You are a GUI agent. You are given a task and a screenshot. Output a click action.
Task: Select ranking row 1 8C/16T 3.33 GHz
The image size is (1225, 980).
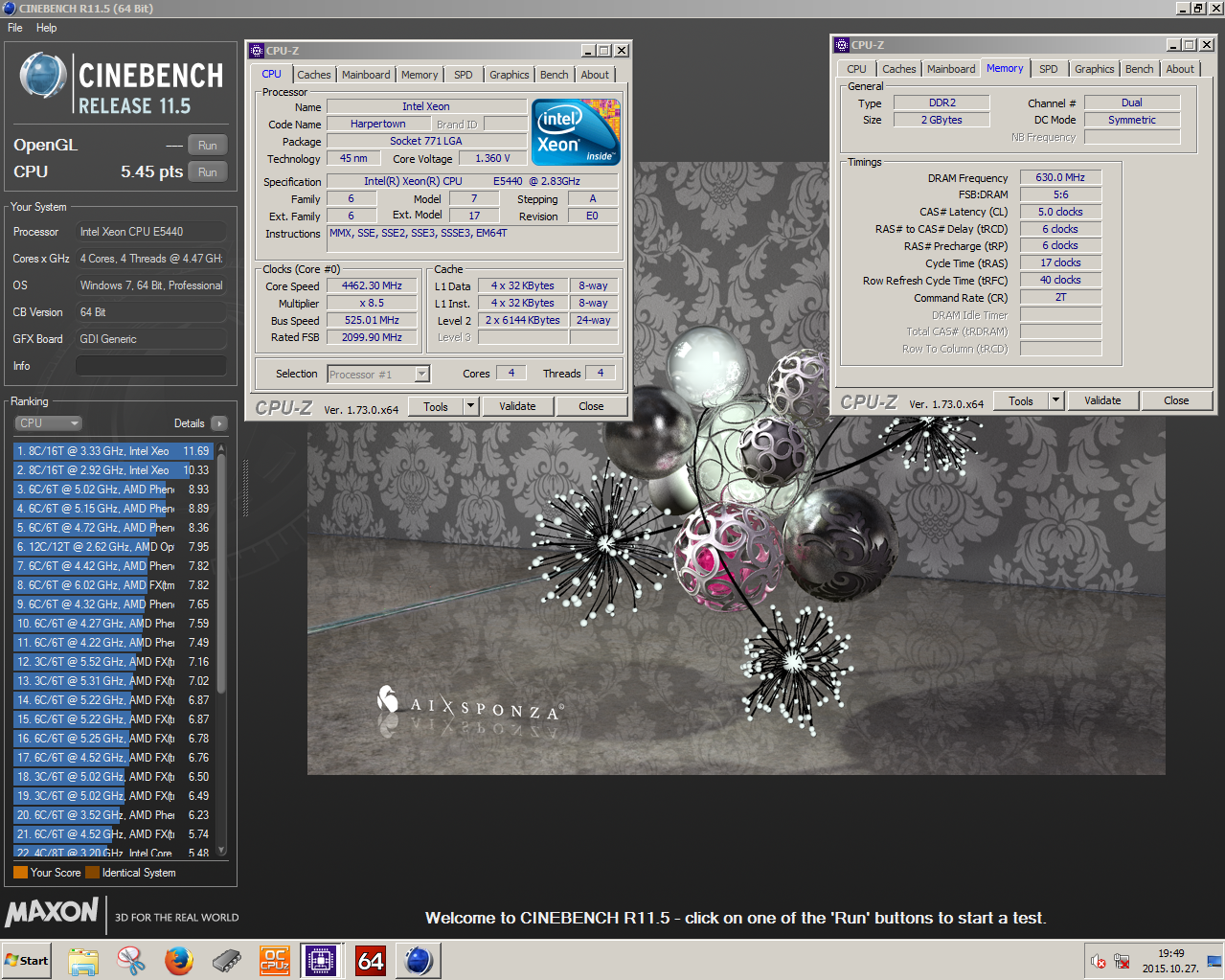pyautogui.click(x=112, y=451)
